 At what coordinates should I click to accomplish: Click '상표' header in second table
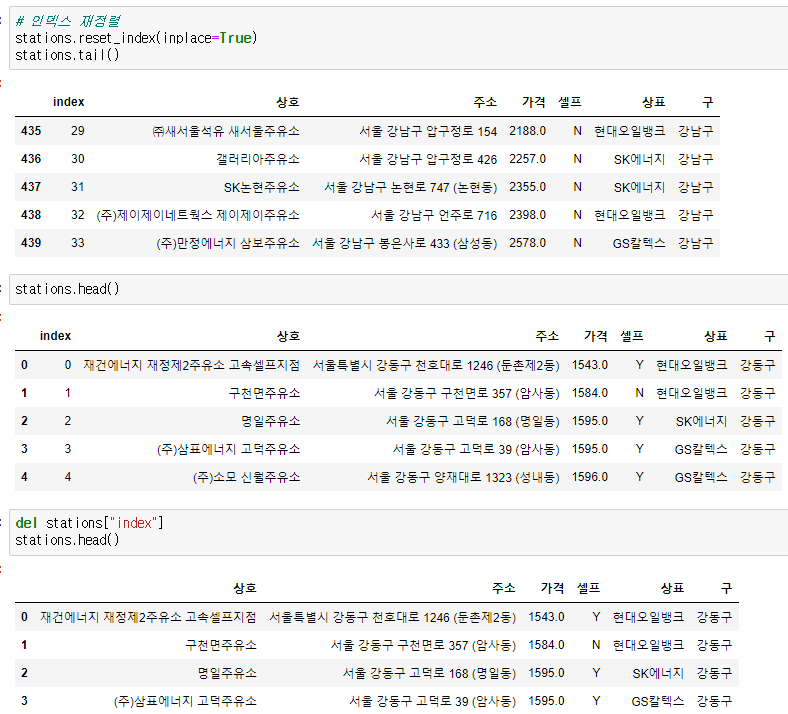[716, 336]
